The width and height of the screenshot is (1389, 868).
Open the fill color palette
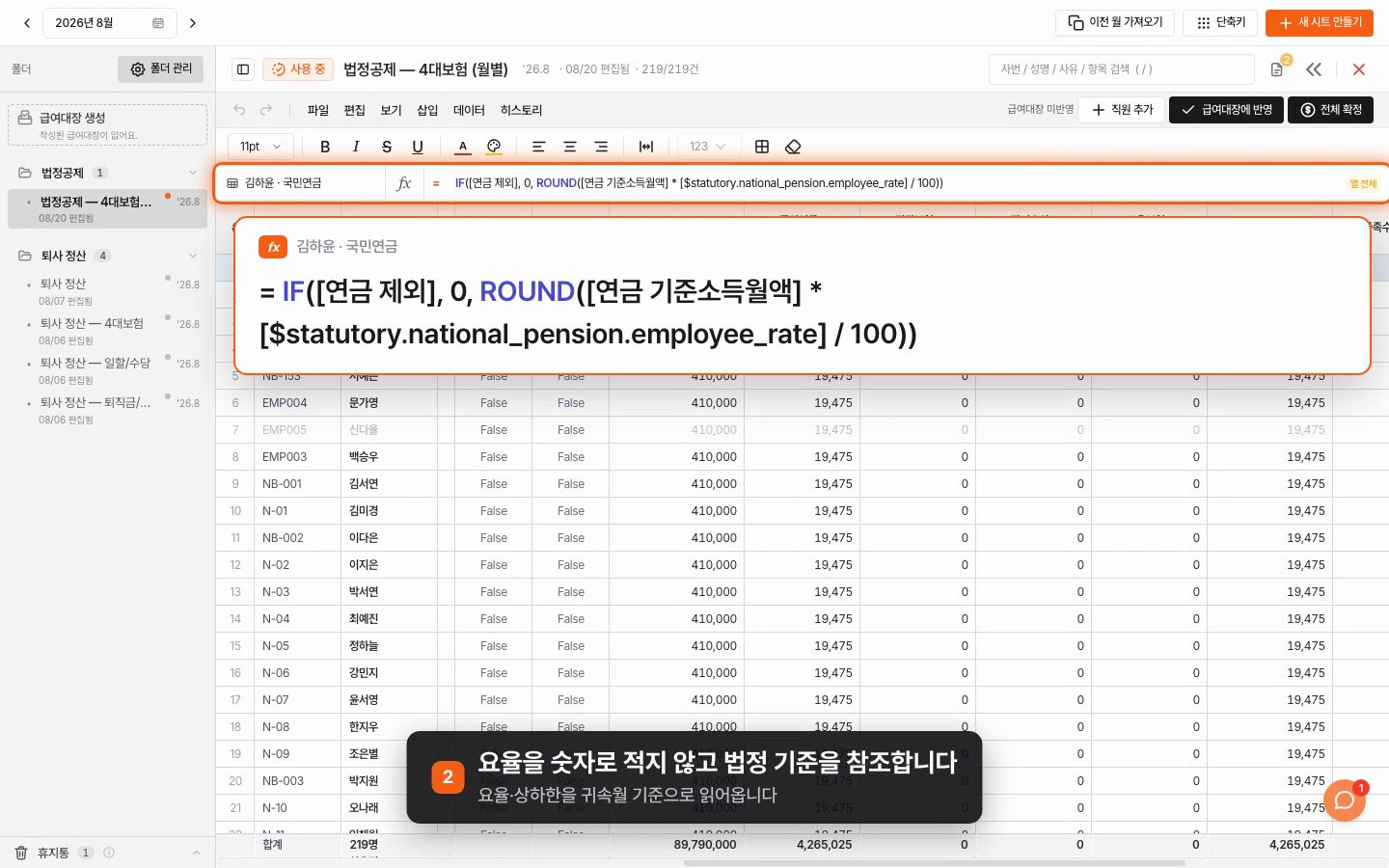point(494,147)
